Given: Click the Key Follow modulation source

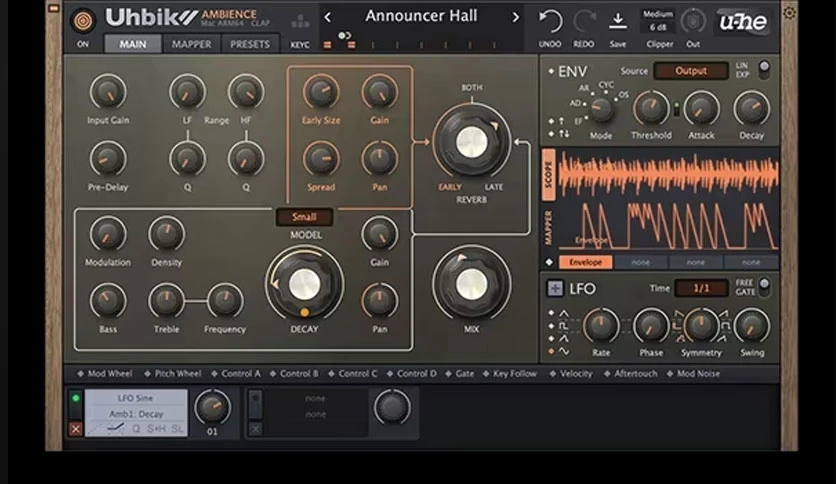Looking at the screenshot, I should tap(510, 374).
